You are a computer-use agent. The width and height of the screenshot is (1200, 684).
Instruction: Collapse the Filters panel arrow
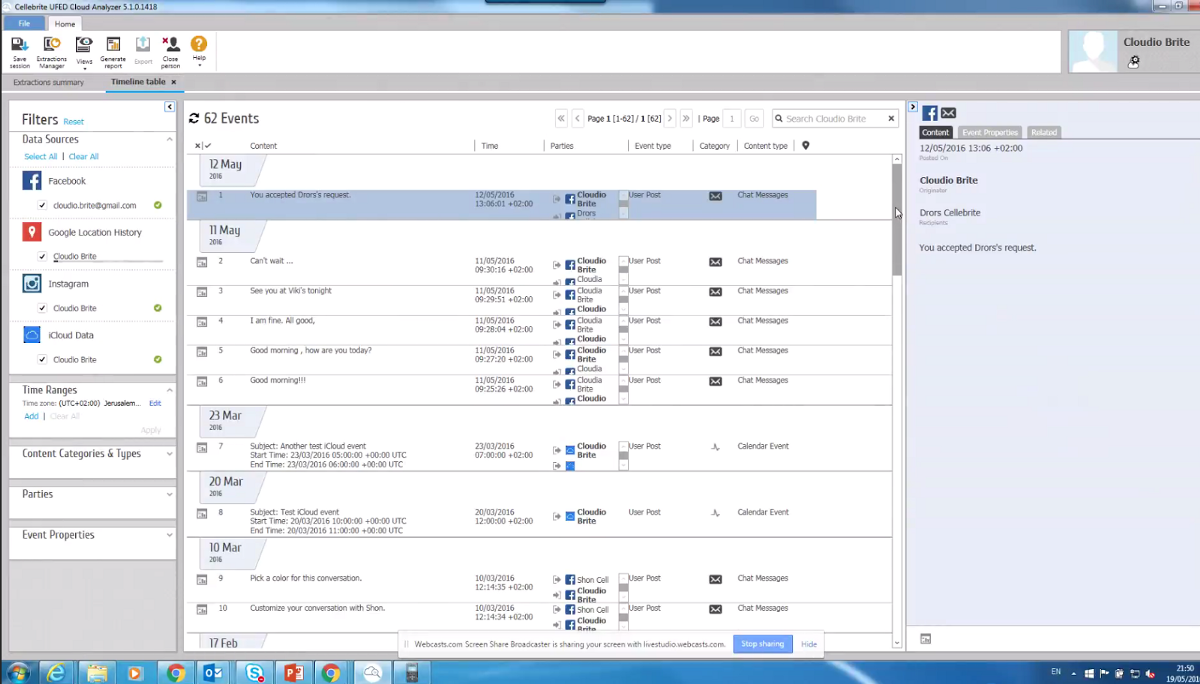tap(169, 107)
